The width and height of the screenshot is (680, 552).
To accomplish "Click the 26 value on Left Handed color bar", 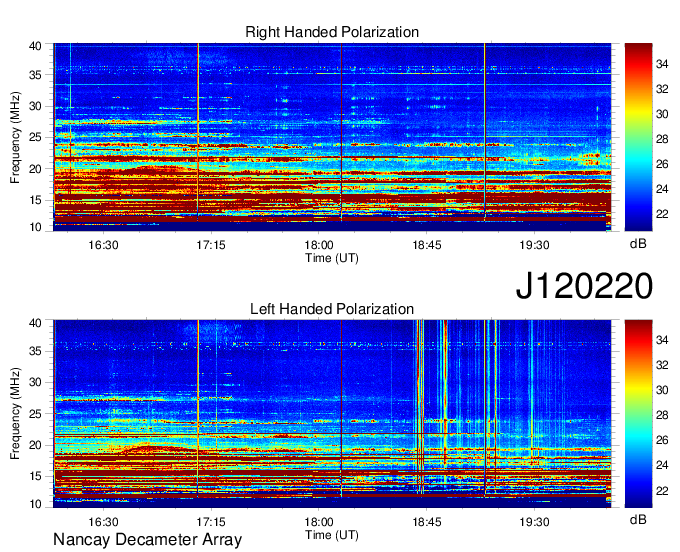I will click(662, 440).
